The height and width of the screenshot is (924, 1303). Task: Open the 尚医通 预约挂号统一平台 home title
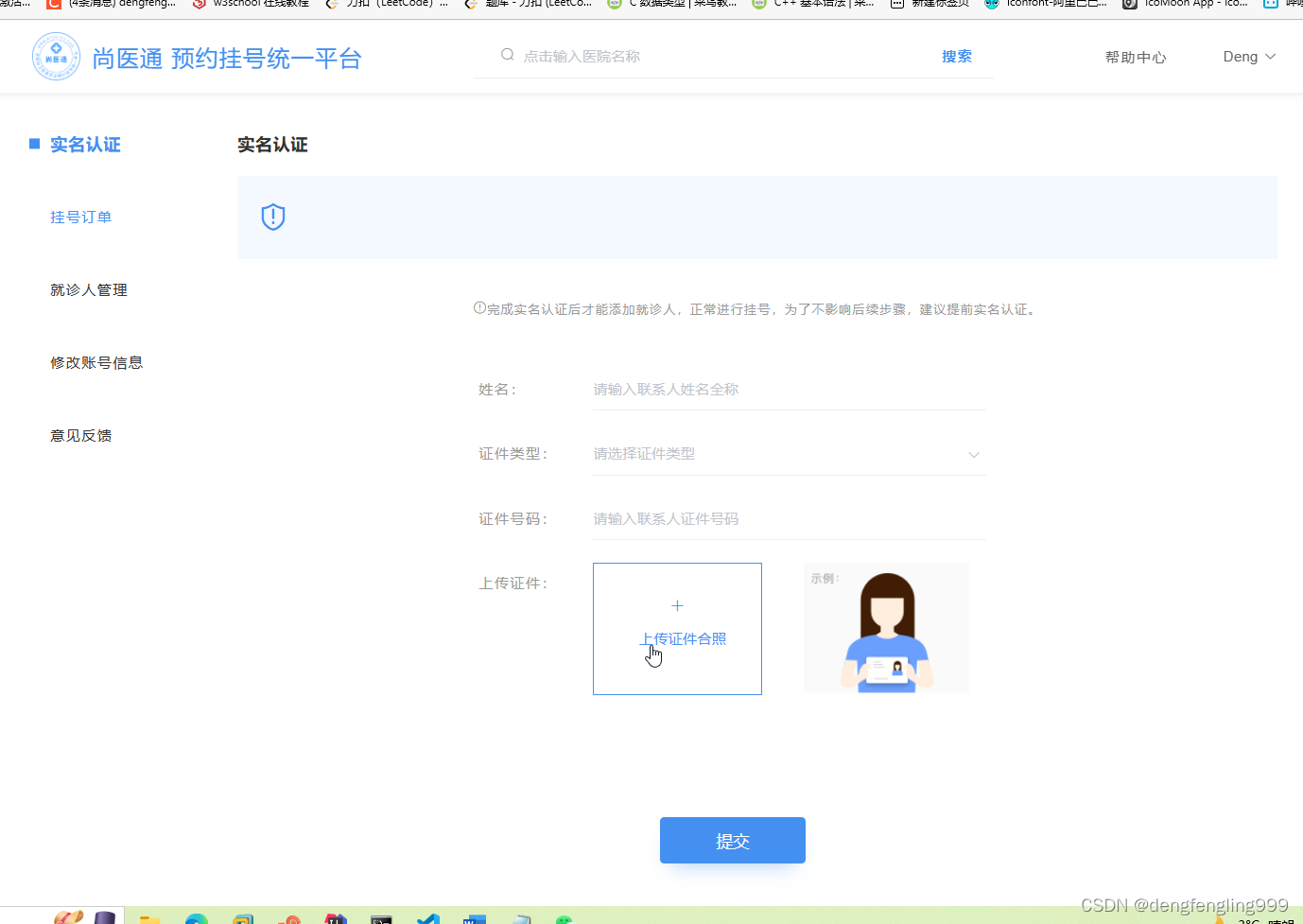tap(227, 59)
